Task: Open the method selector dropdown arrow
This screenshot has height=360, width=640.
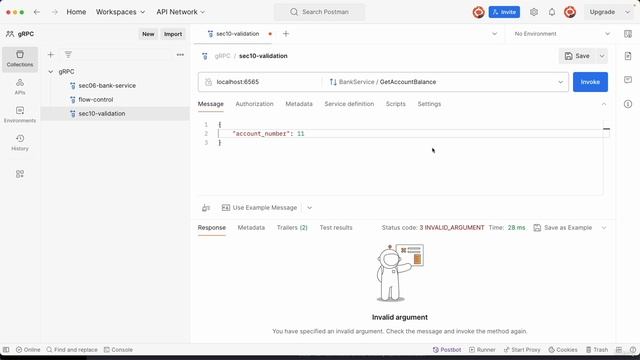Action: point(560,82)
